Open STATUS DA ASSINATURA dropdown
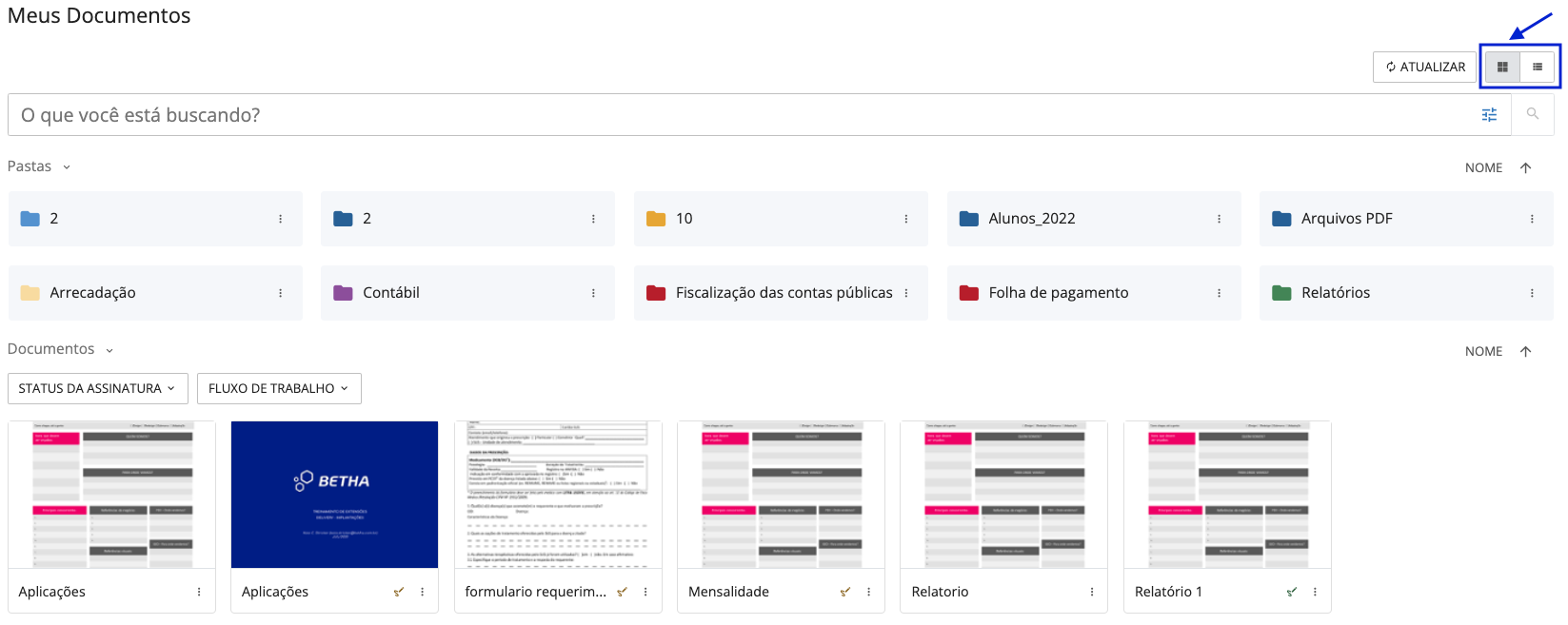1568x625 pixels. click(x=97, y=388)
